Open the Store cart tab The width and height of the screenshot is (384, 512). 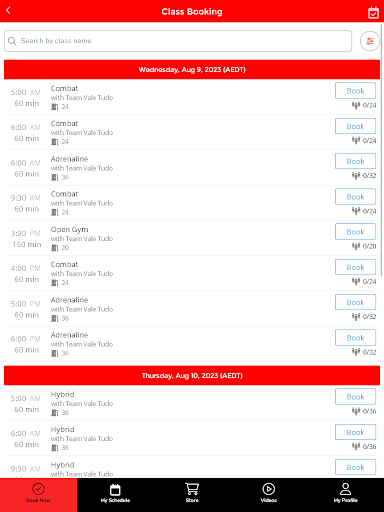192,493
